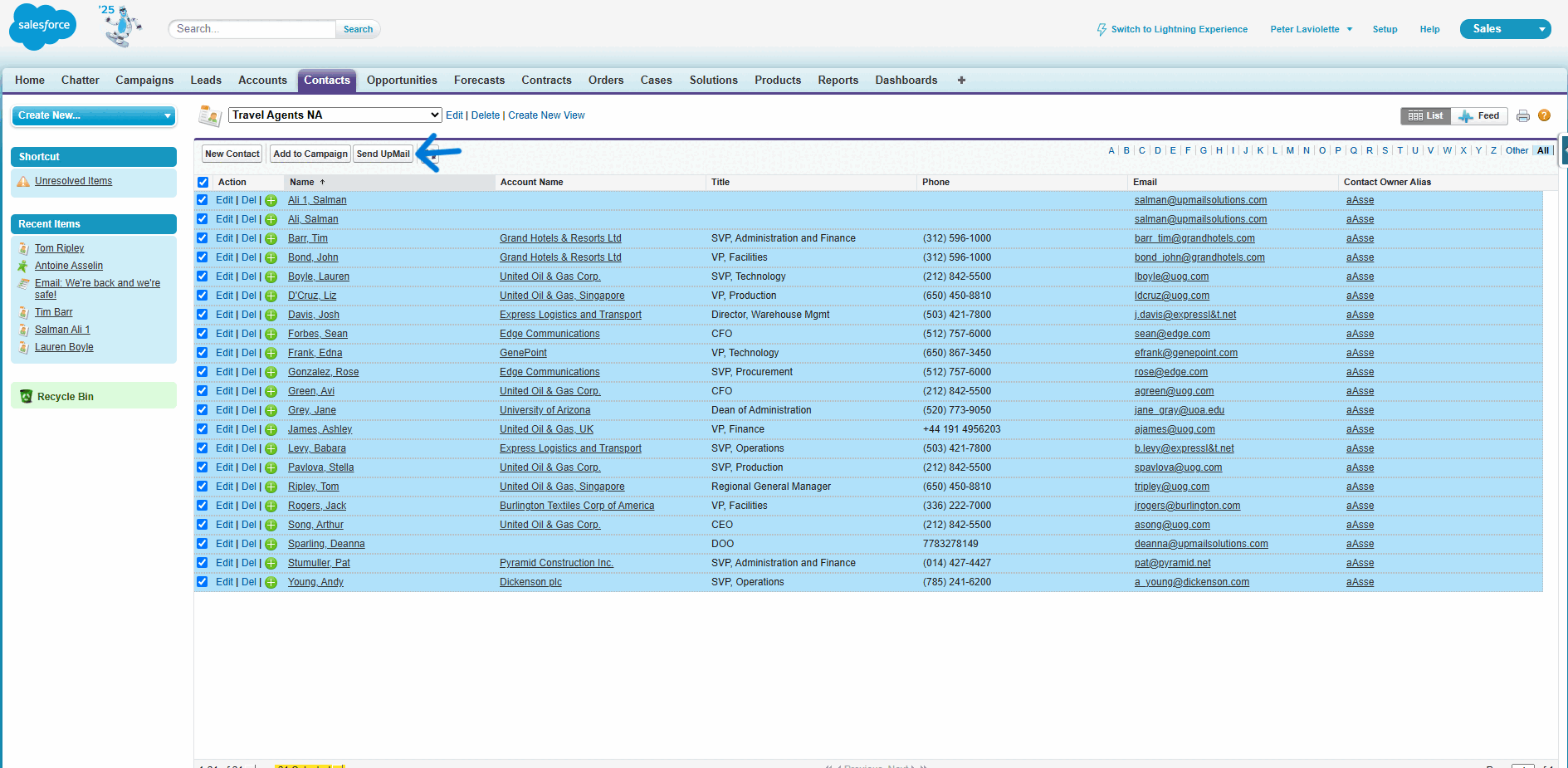Click the lead icon beside Antoine Asselin
Image resolution: width=1568 pixels, height=768 pixels.
coord(23,266)
